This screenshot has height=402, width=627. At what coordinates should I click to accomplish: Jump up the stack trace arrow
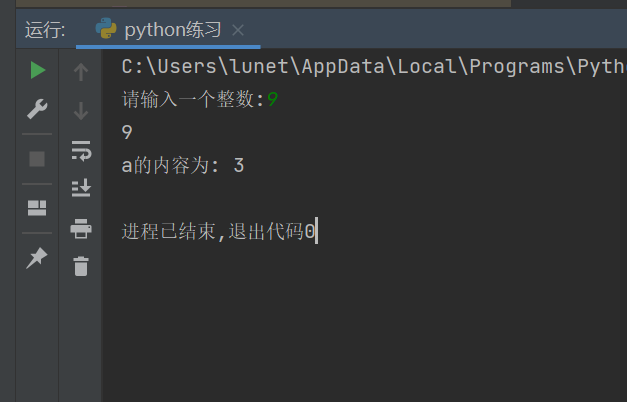[x=81, y=72]
